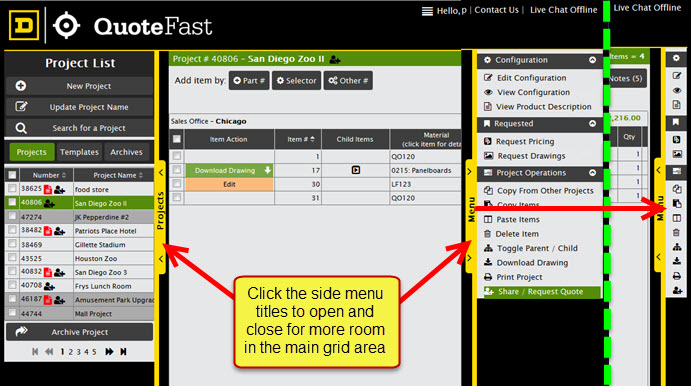Image resolution: width=691 pixels, height=386 pixels.
Task: Check the box for item 17 row
Action: [177, 170]
